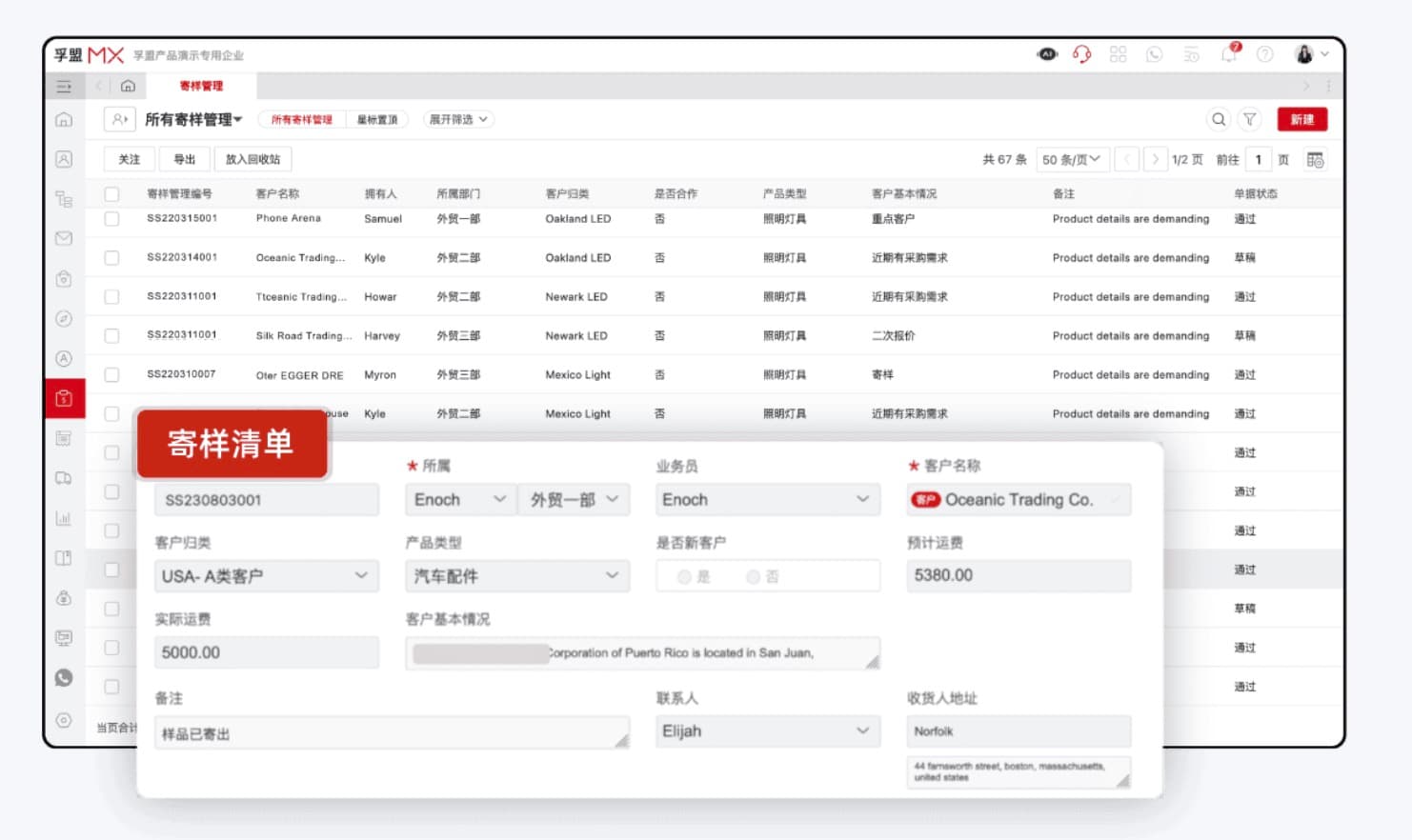
Task: Click the search magnifier icon above the table
Action: coord(1219,119)
